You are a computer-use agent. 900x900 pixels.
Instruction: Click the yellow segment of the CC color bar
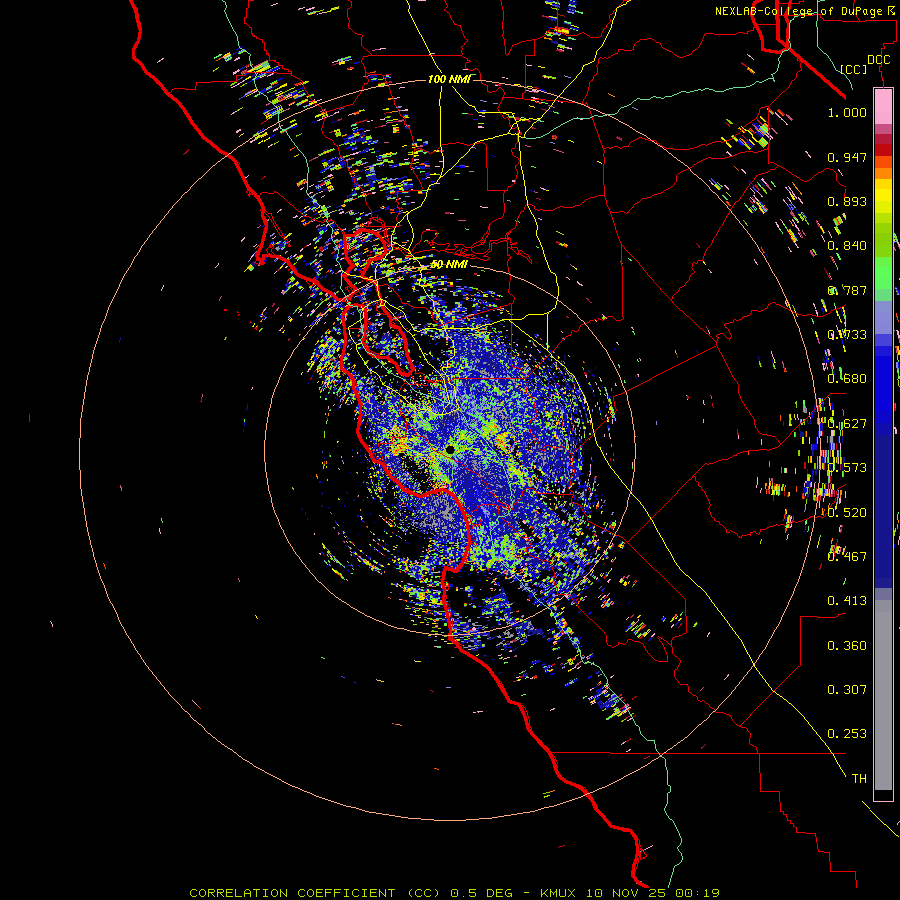pyautogui.click(x=883, y=196)
